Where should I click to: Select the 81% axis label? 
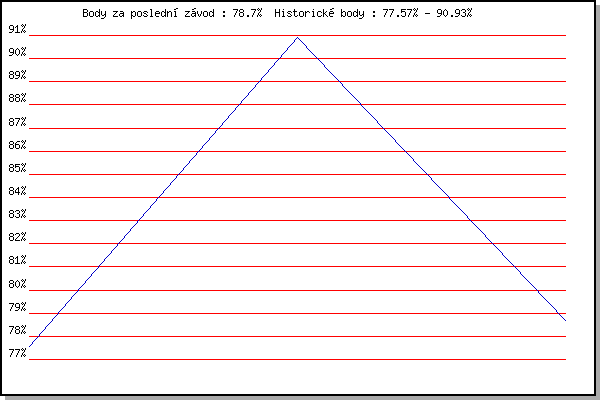tap(17, 260)
